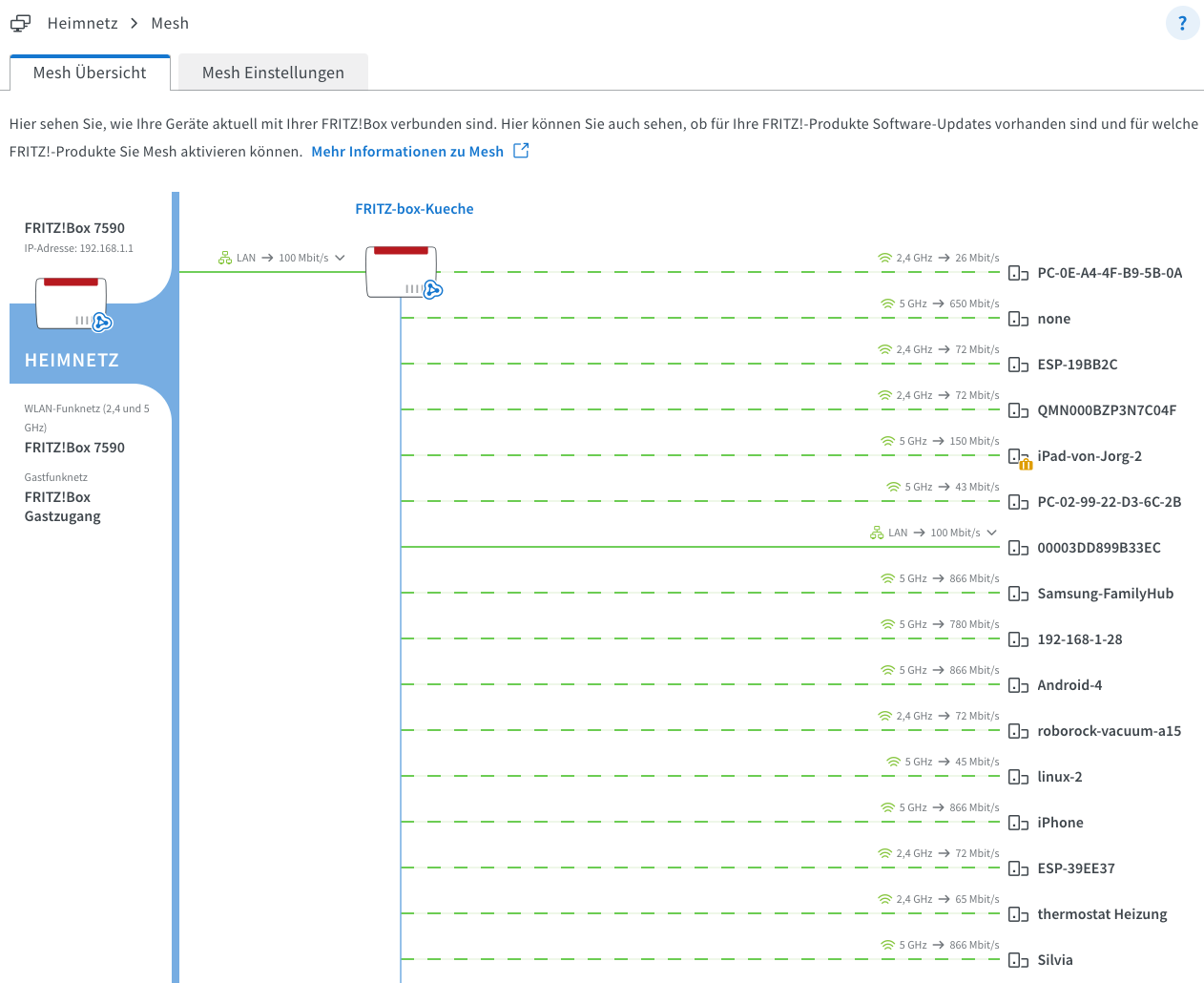Select device ESP-39EE37
1204x983 pixels.
(x=1076, y=868)
